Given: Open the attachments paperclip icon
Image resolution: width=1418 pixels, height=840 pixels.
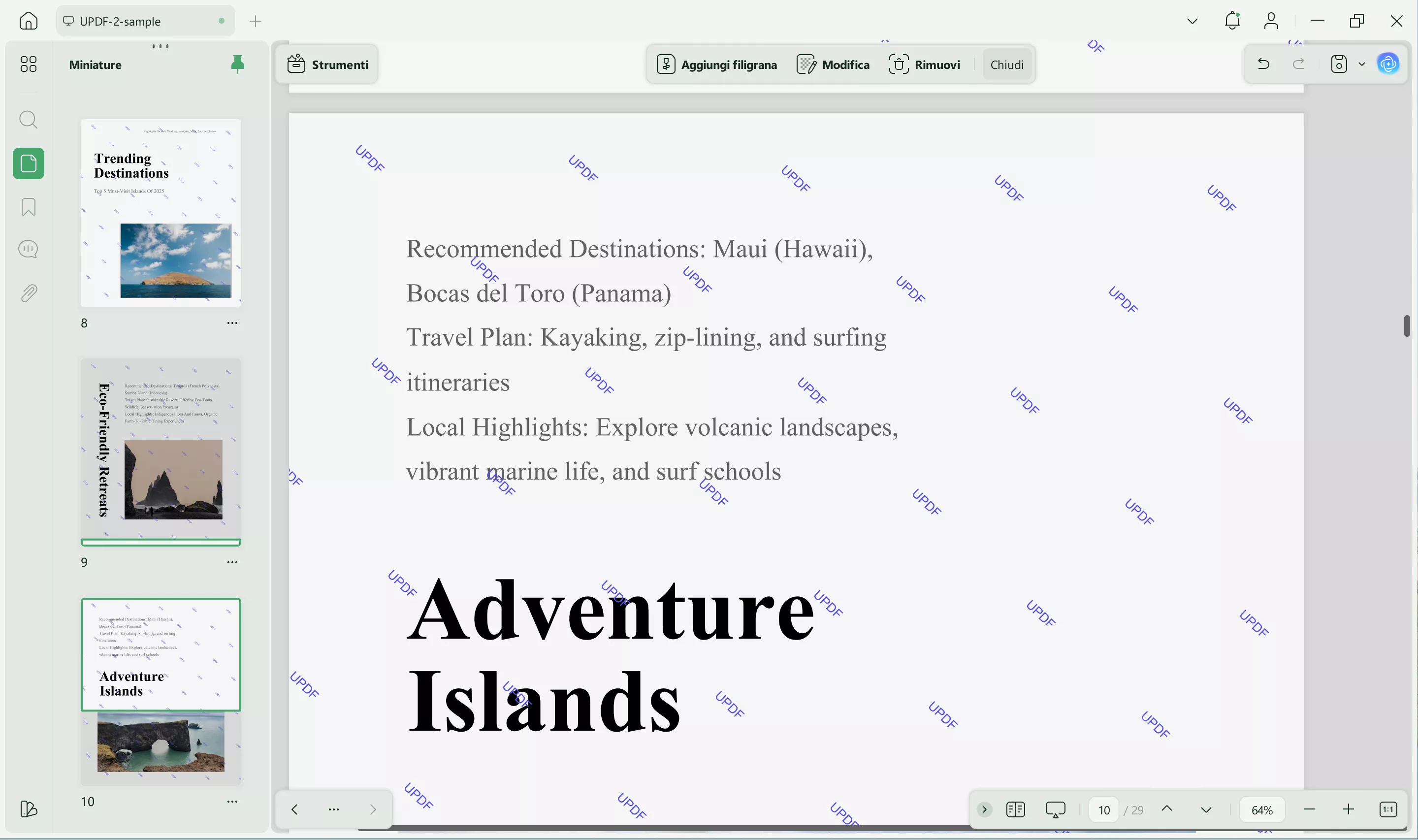Looking at the screenshot, I should (x=28, y=293).
